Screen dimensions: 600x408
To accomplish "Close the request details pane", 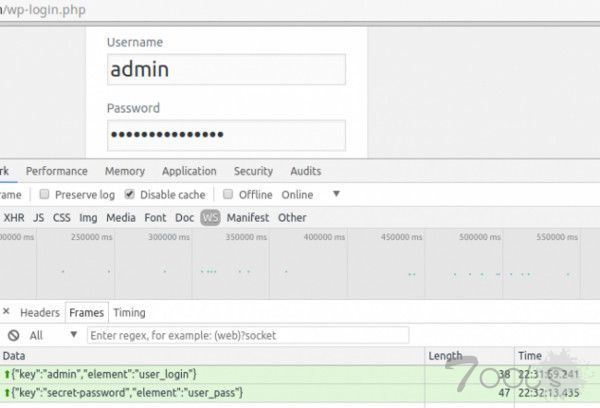I will [x=6, y=313].
